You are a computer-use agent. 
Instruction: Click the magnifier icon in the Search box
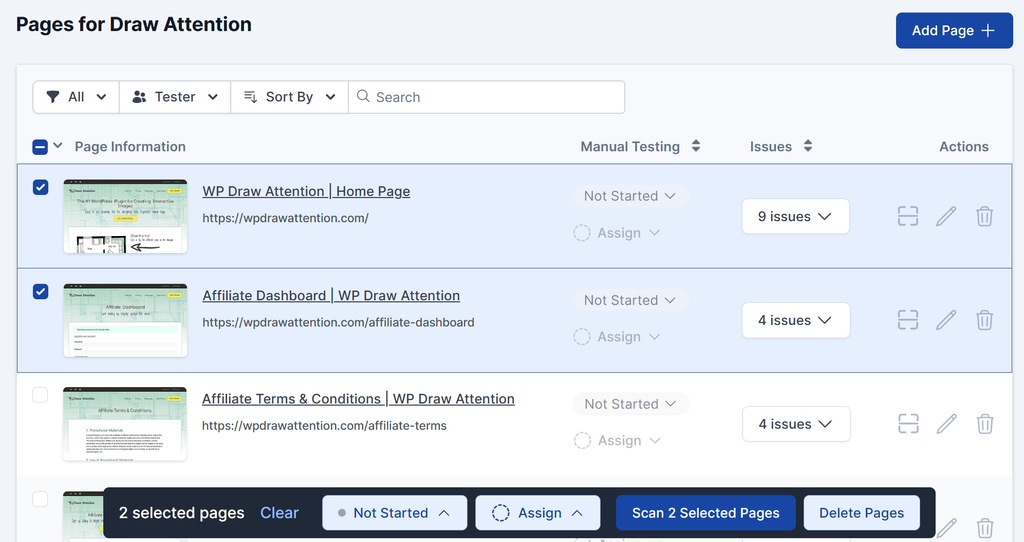pyautogui.click(x=363, y=97)
